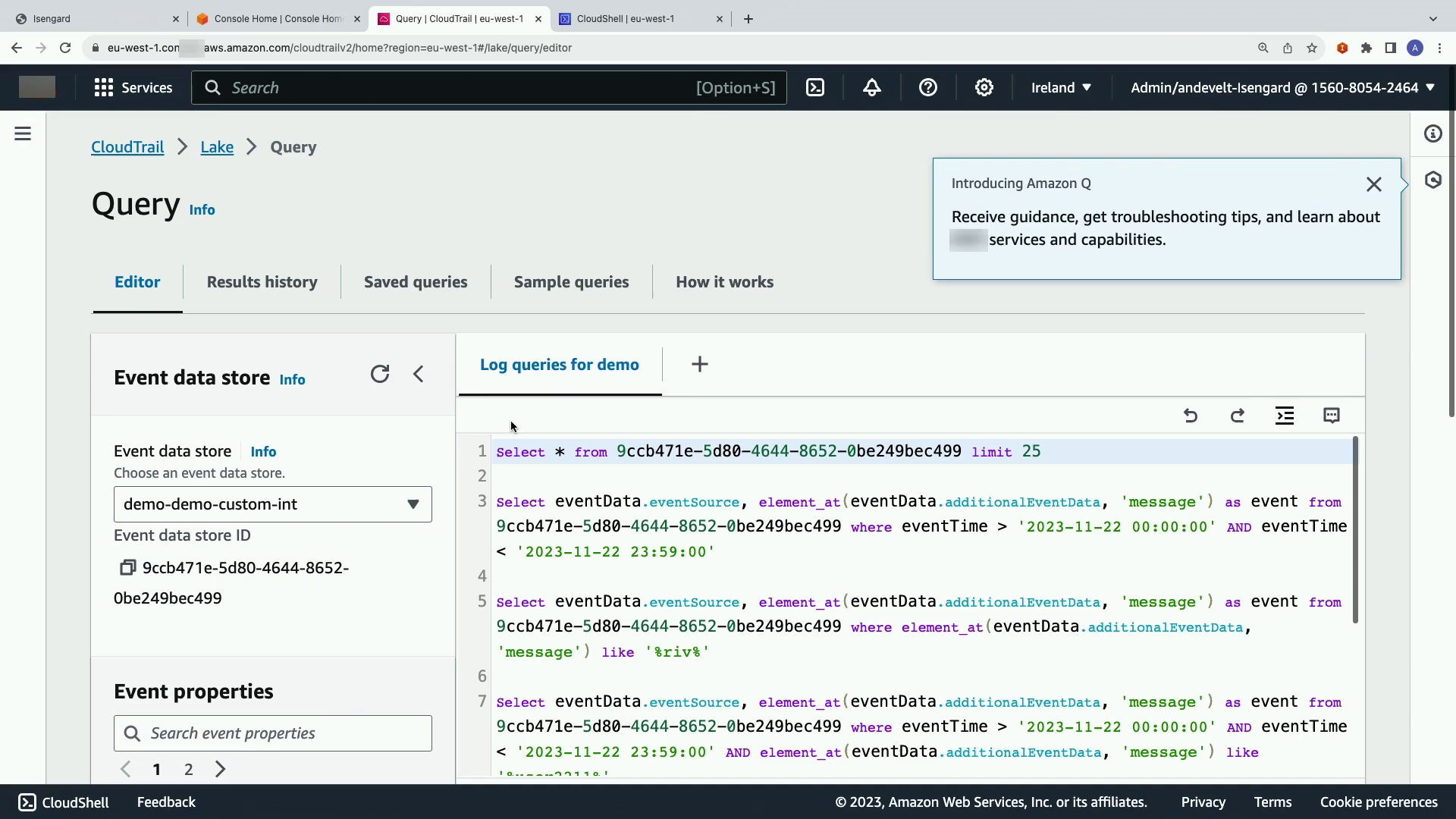This screenshot has height=819, width=1456.
Task: Open the Services grid menu
Action: (133, 87)
